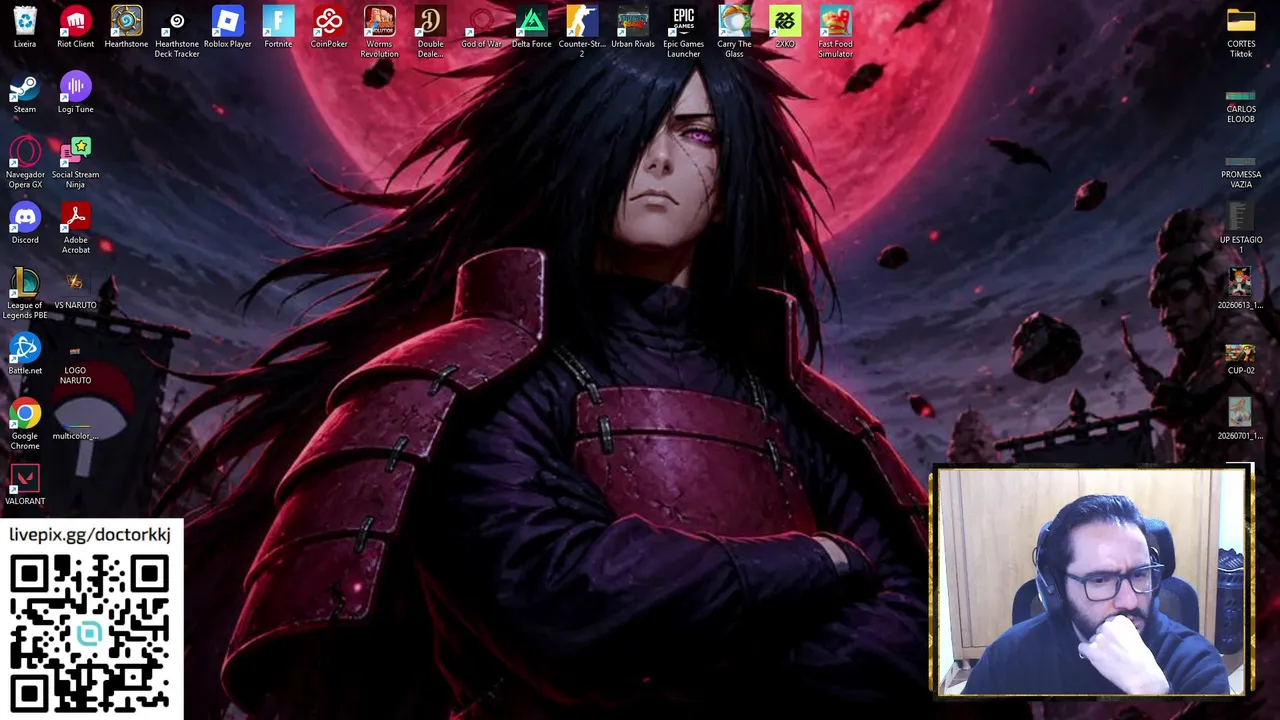Open the Logi Tune icon
This screenshot has height=720, width=1280.
click(75, 87)
